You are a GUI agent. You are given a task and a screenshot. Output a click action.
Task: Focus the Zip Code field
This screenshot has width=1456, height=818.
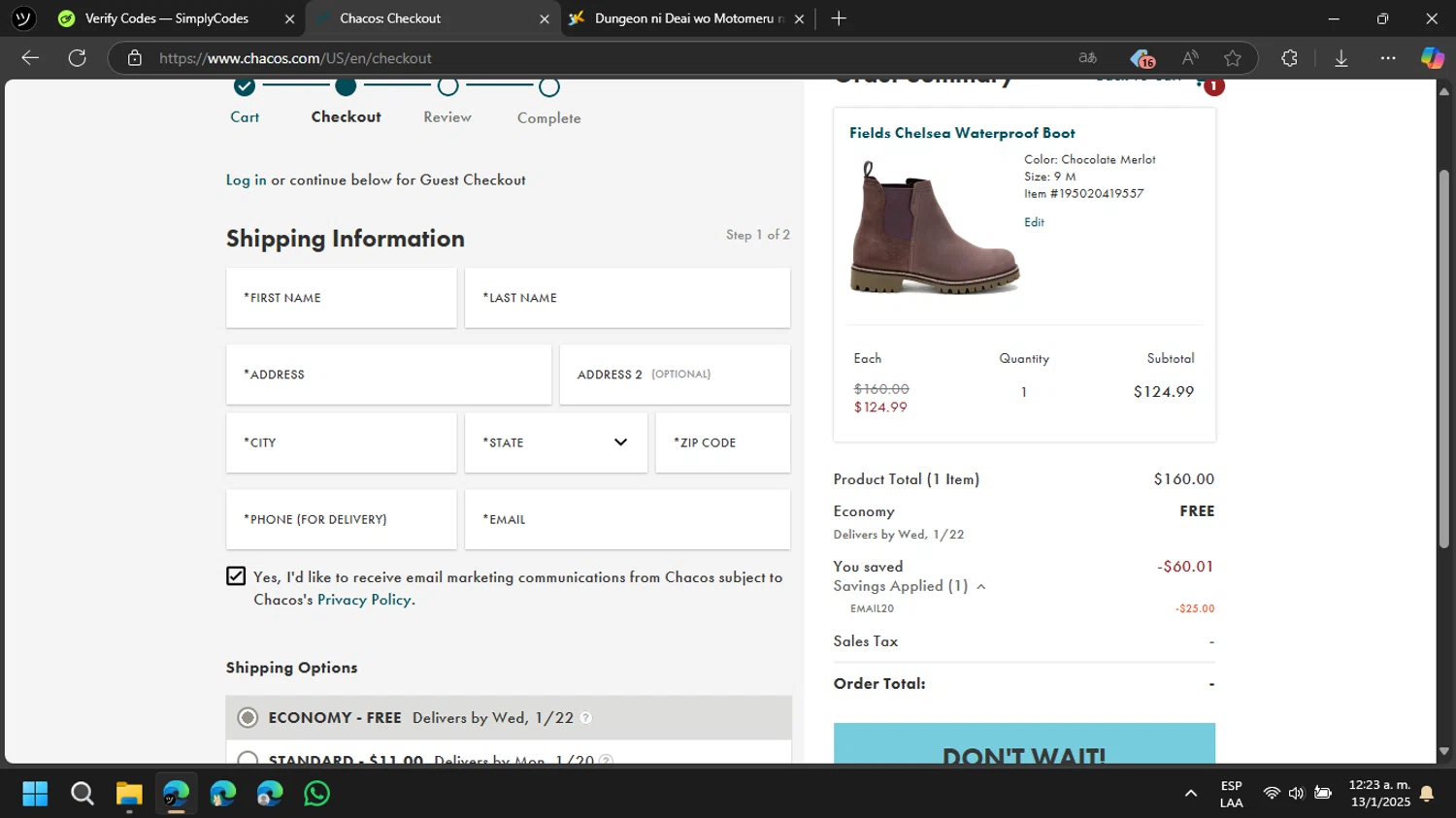(x=723, y=442)
